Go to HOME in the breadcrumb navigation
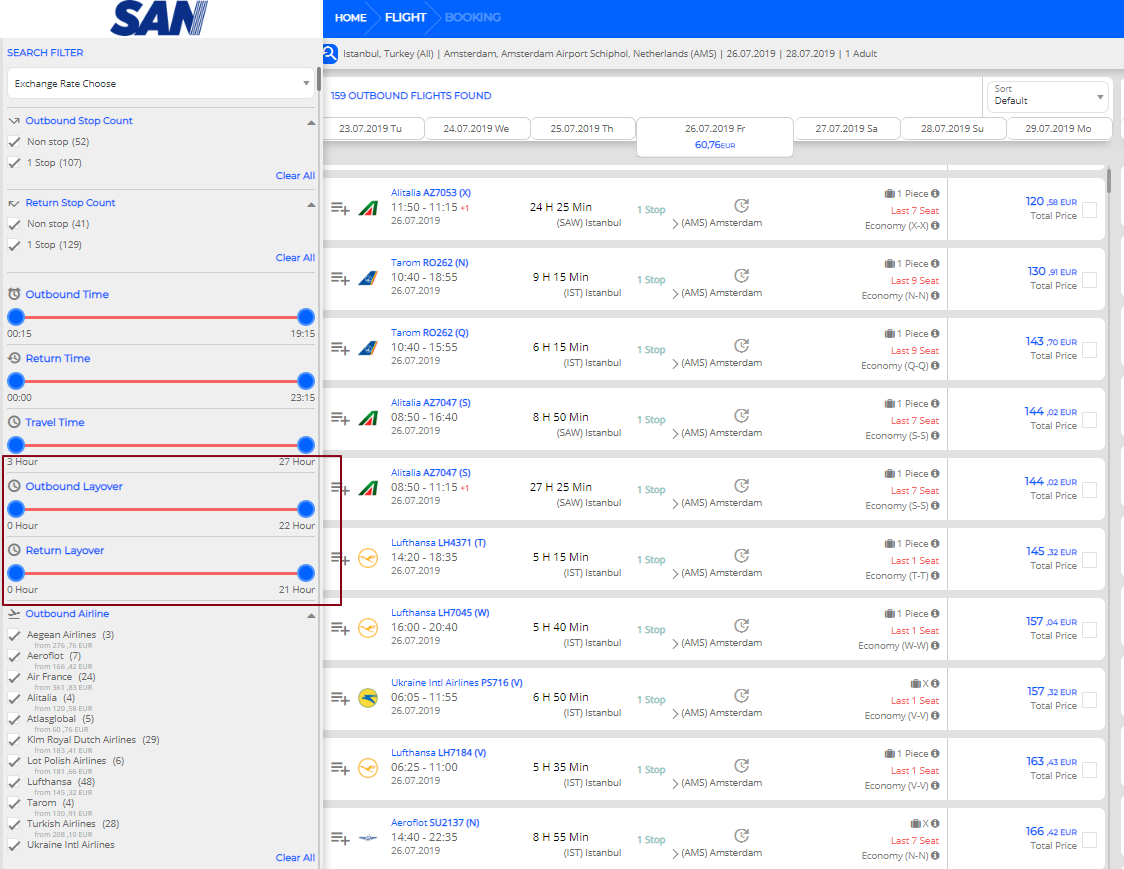The width and height of the screenshot is (1124, 869). pos(350,17)
